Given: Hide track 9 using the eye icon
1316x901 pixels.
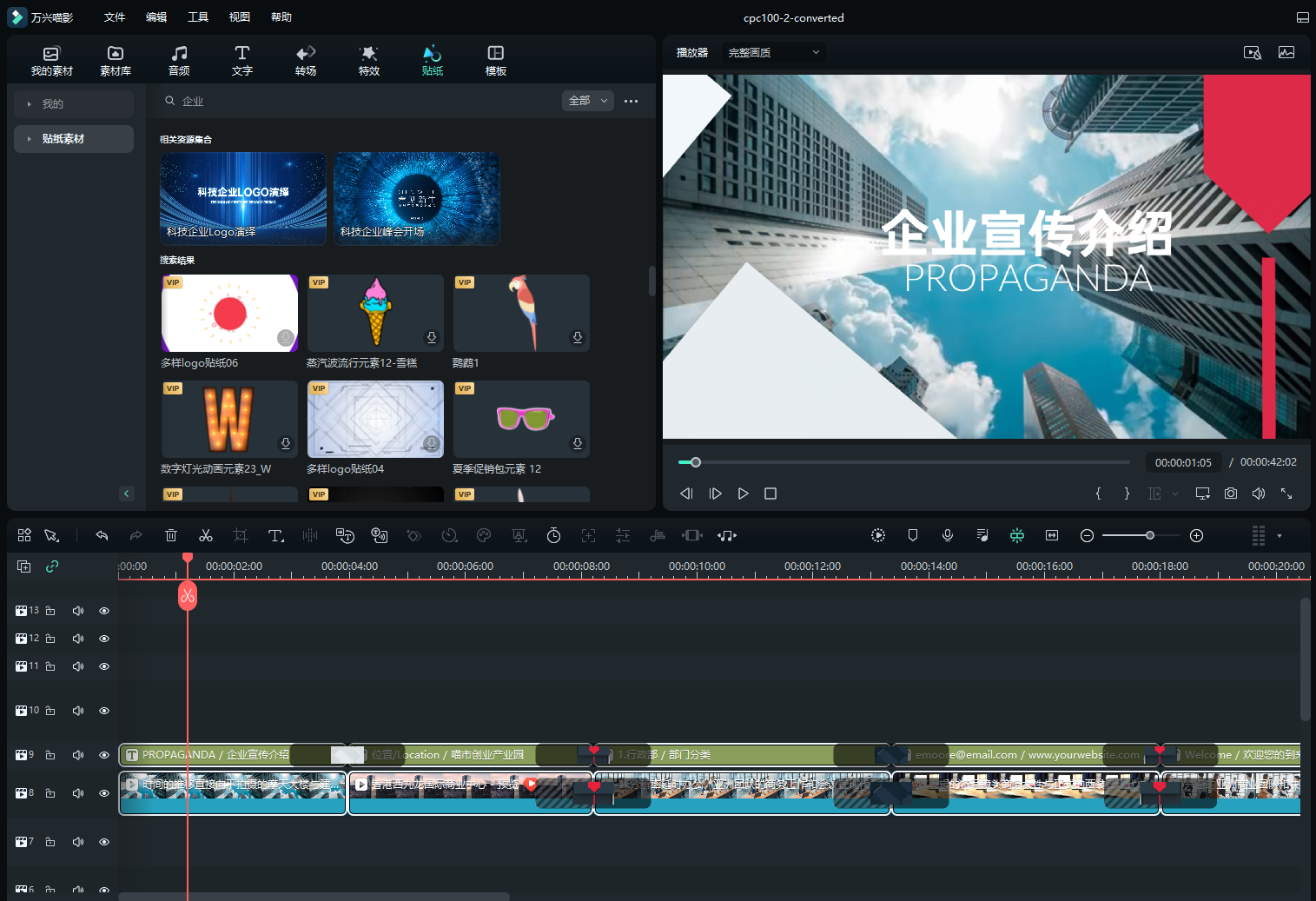Looking at the screenshot, I should point(104,755).
